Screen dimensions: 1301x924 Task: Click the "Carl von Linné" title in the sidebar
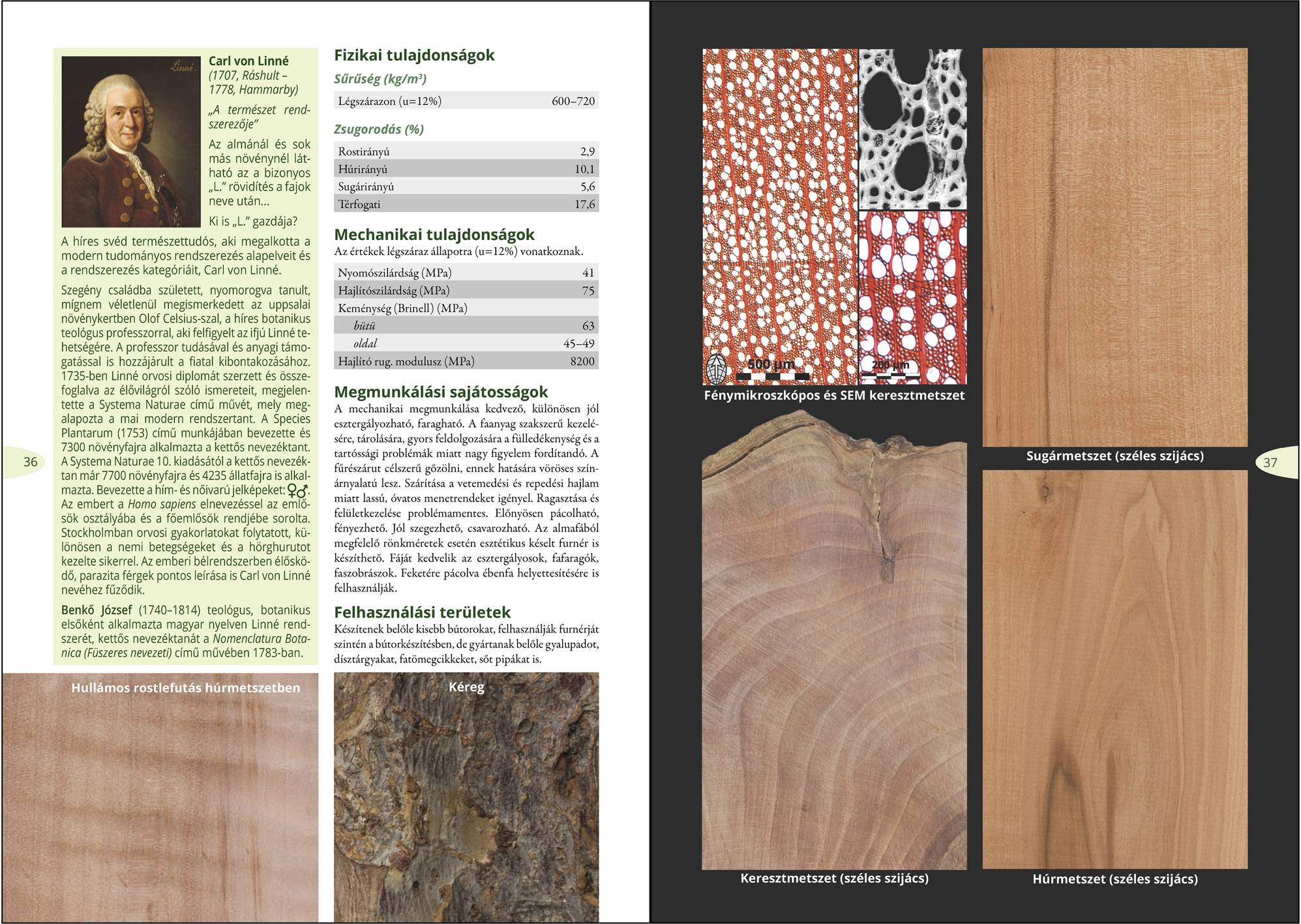point(248,61)
